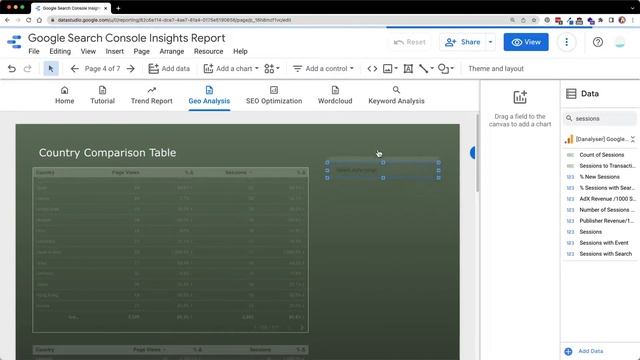Click the blue View button
The height and width of the screenshot is (360, 640).
pos(526,42)
